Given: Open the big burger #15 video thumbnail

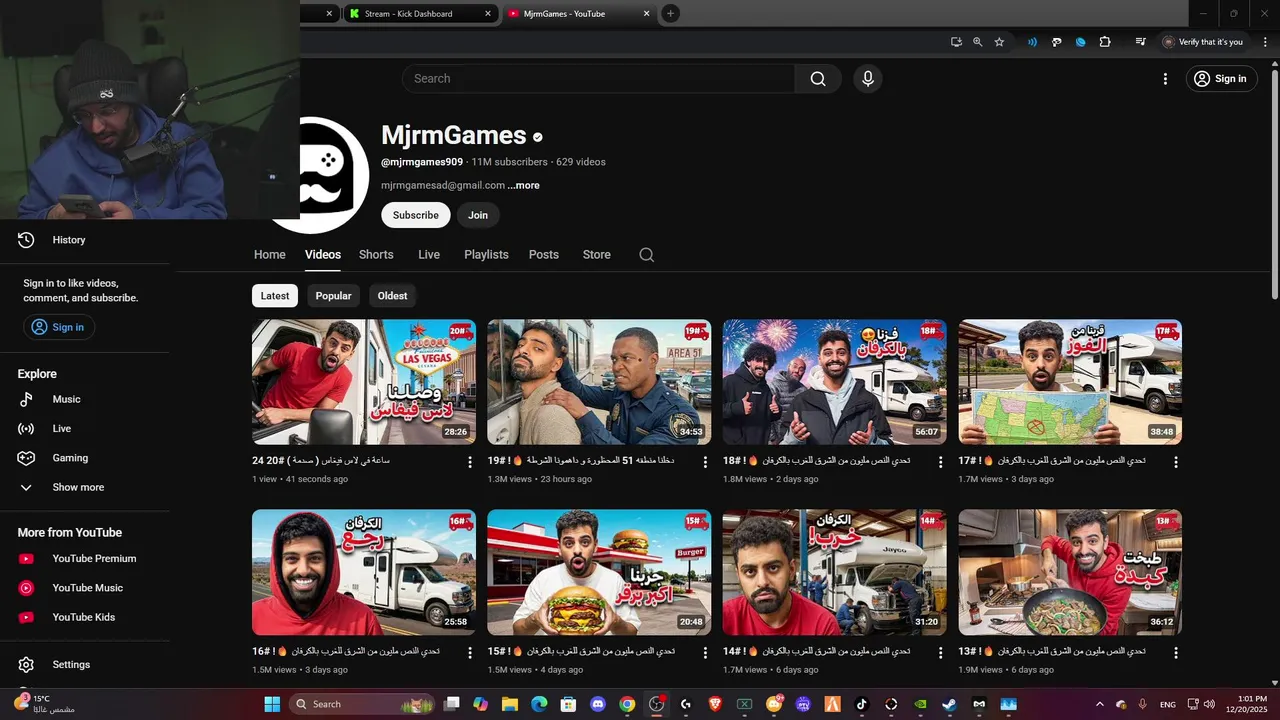Looking at the screenshot, I should [599, 572].
